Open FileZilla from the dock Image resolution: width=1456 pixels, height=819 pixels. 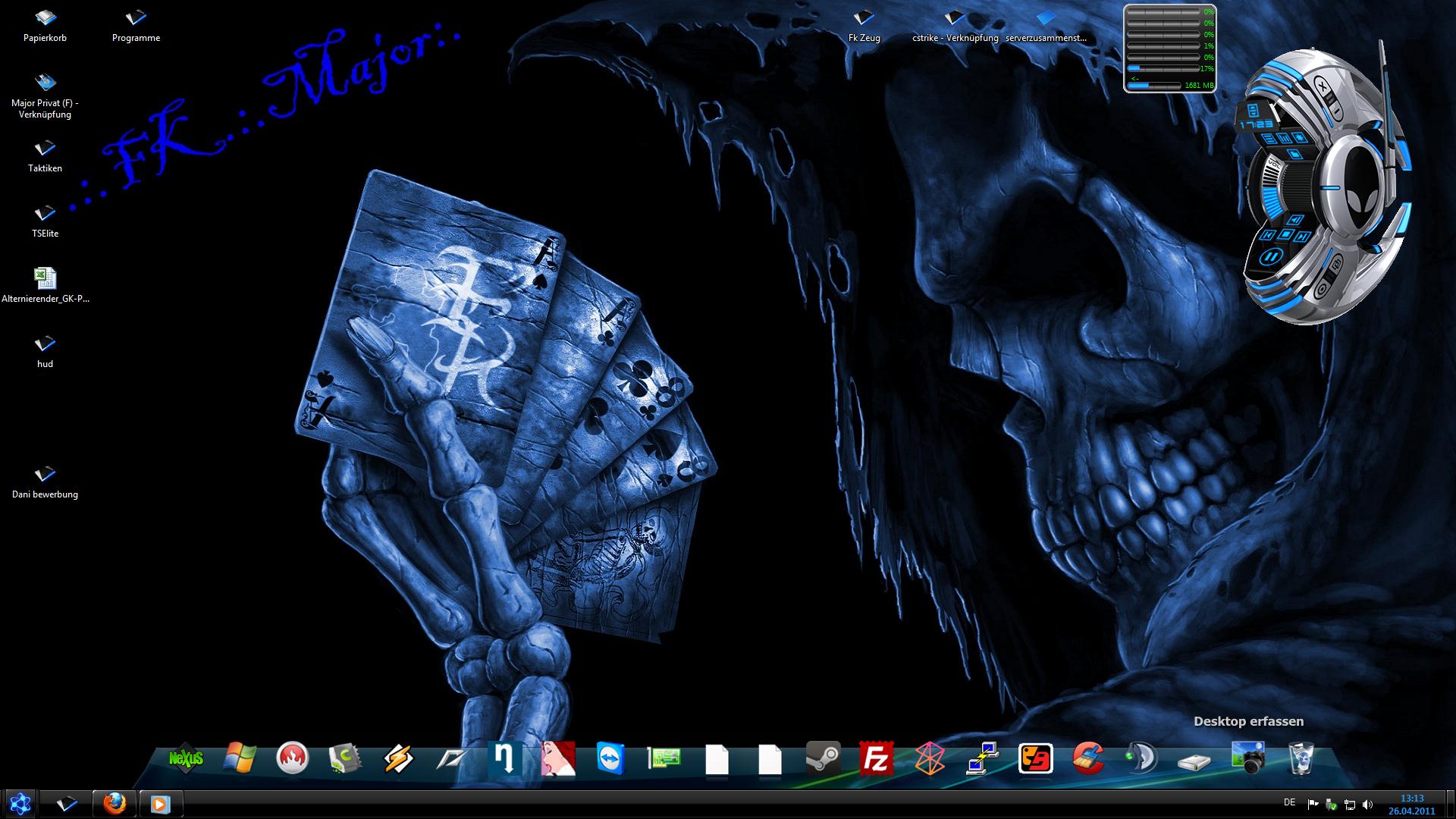click(x=876, y=758)
